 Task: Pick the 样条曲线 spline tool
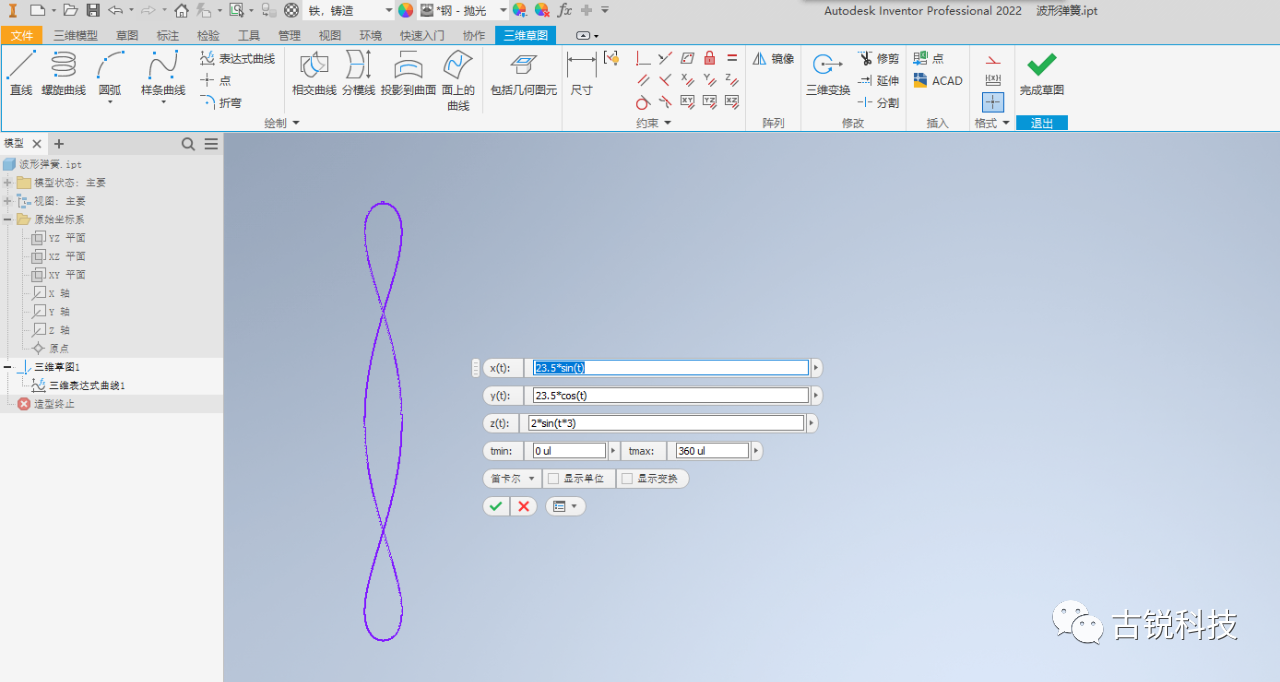coord(163,75)
